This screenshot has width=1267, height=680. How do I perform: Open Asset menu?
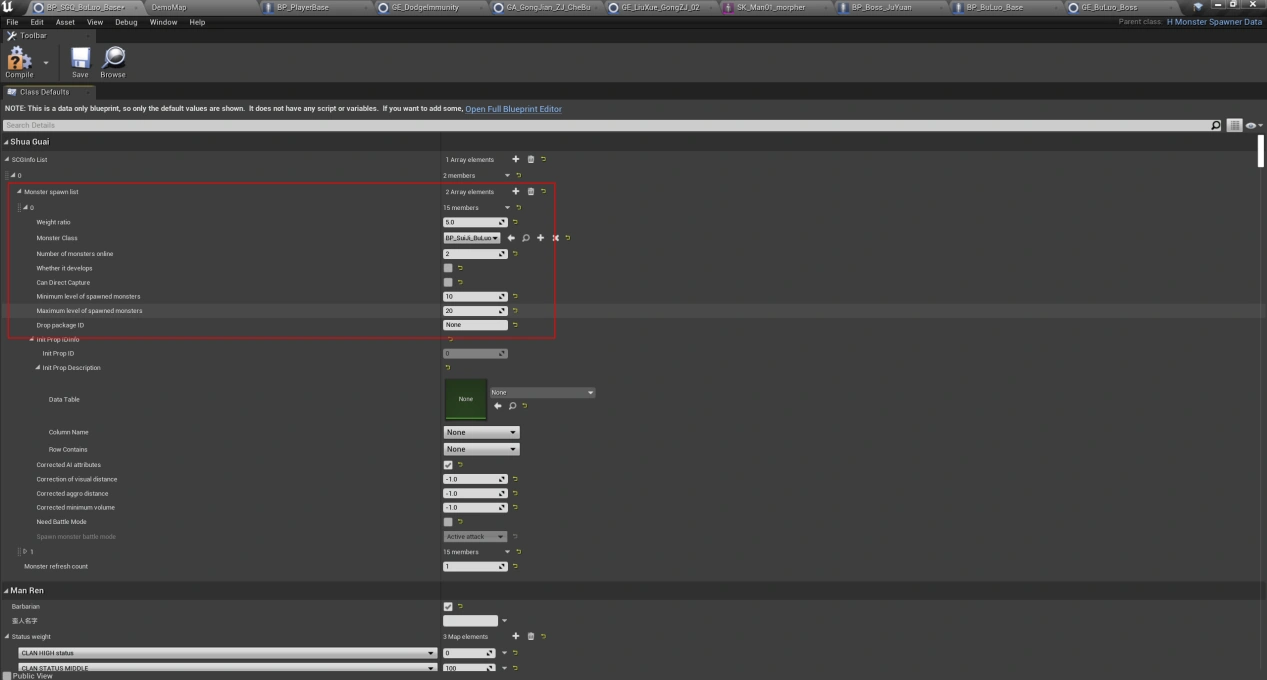(65, 22)
